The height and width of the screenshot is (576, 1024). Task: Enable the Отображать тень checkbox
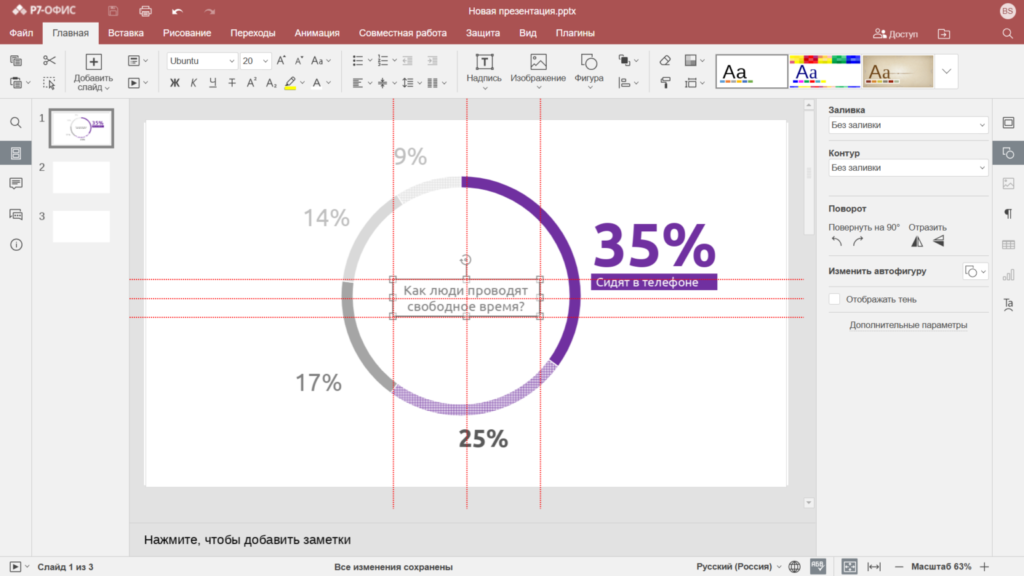coord(835,299)
